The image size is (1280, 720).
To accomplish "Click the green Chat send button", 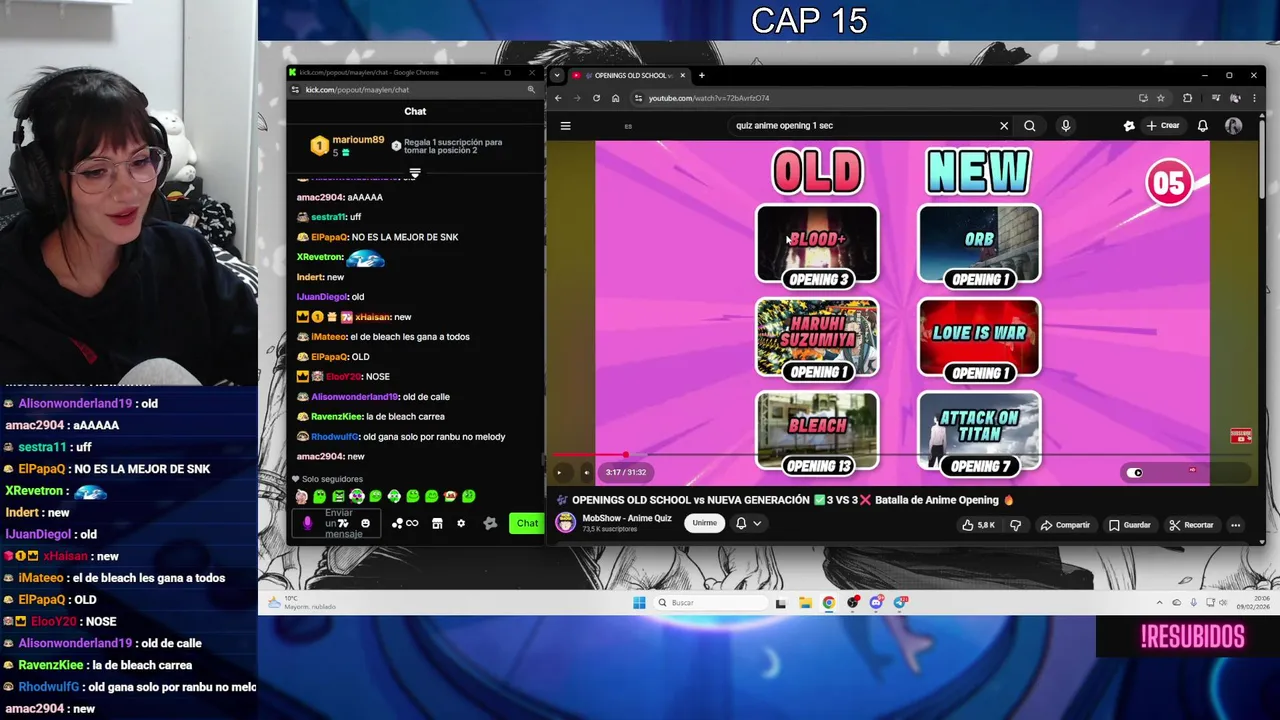I will 527,523.
